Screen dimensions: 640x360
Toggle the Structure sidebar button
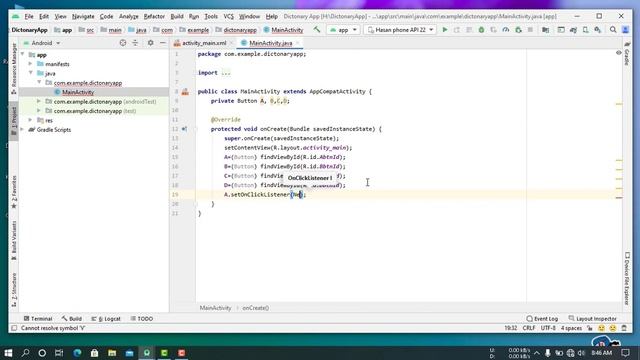(x=14, y=289)
